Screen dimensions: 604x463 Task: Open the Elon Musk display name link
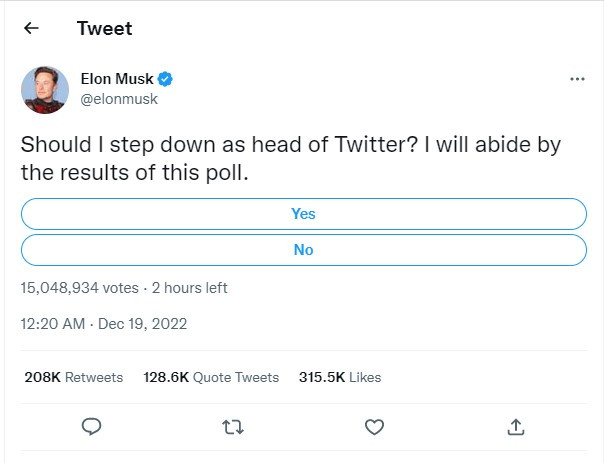[117, 79]
